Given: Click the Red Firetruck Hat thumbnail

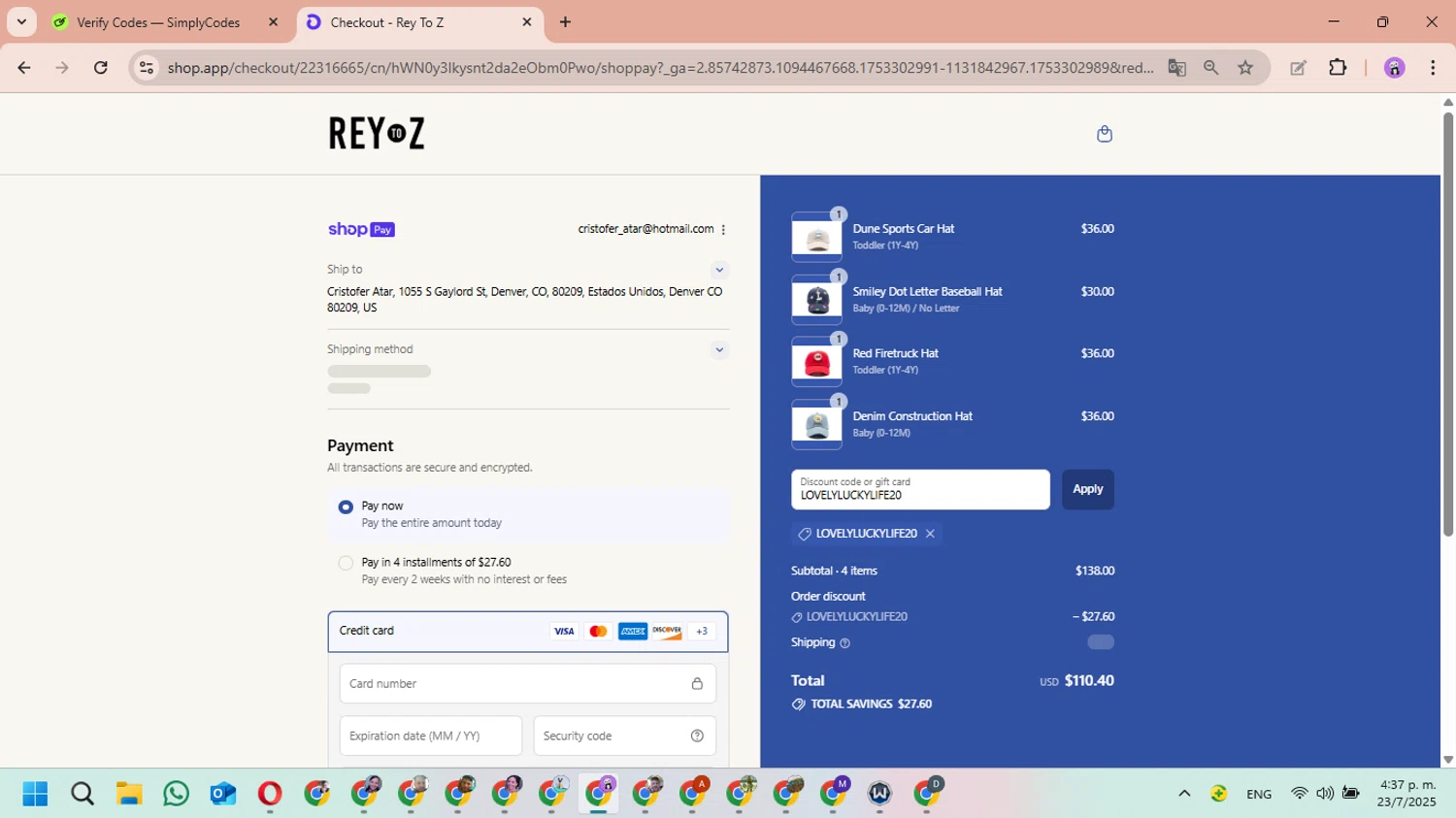Looking at the screenshot, I should (x=816, y=363).
